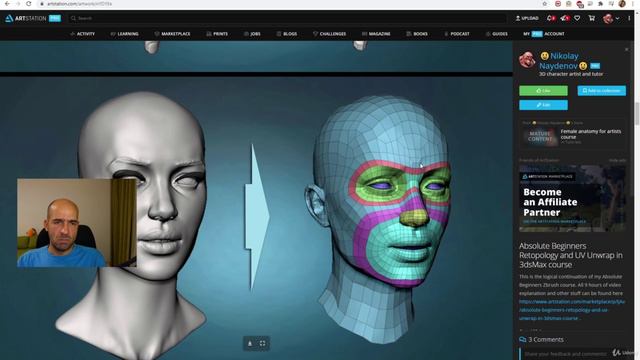Click the Hide ads link
Screen dimensions: 640x360
pos(618,160)
